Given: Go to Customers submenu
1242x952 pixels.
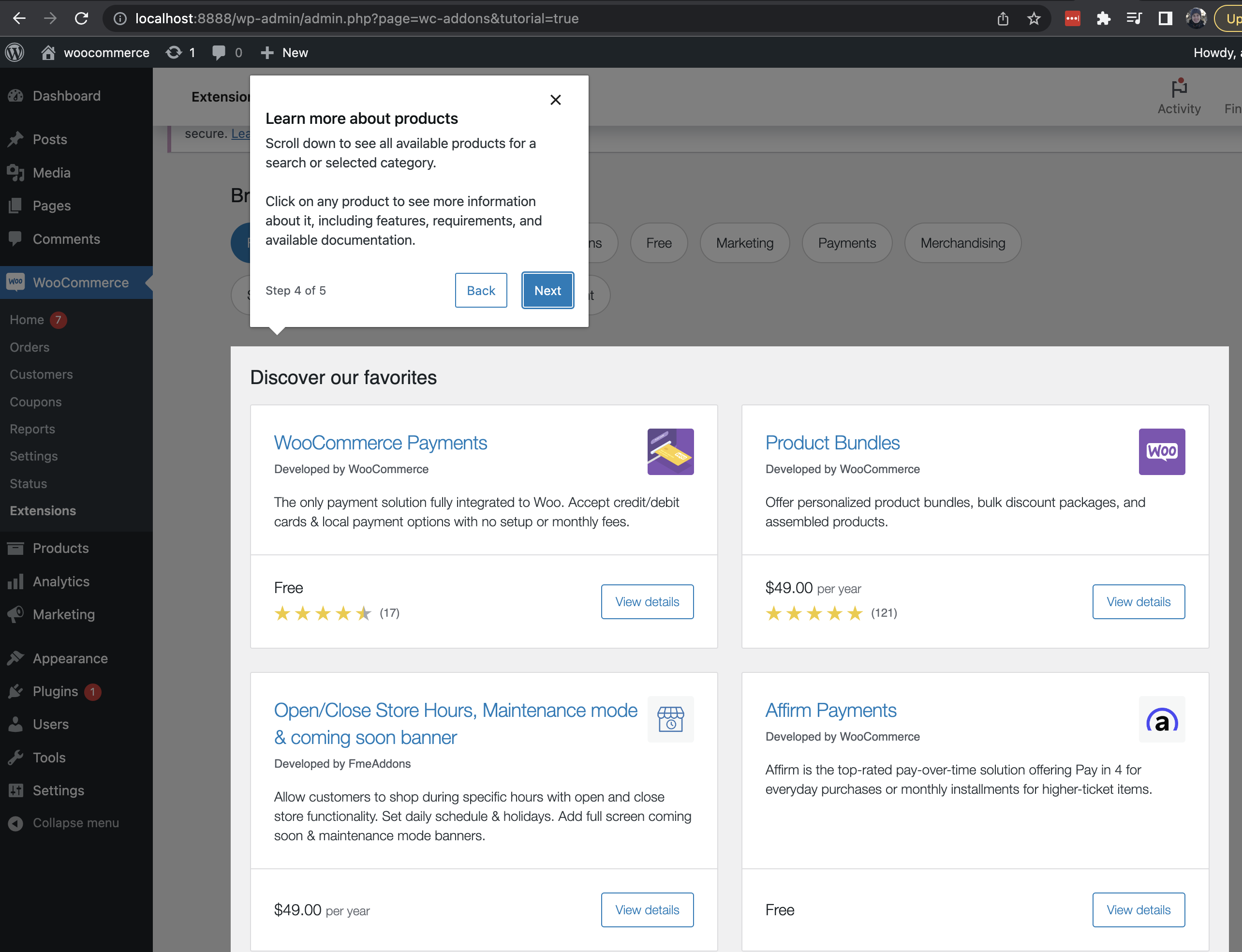Looking at the screenshot, I should tap(42, 374).
